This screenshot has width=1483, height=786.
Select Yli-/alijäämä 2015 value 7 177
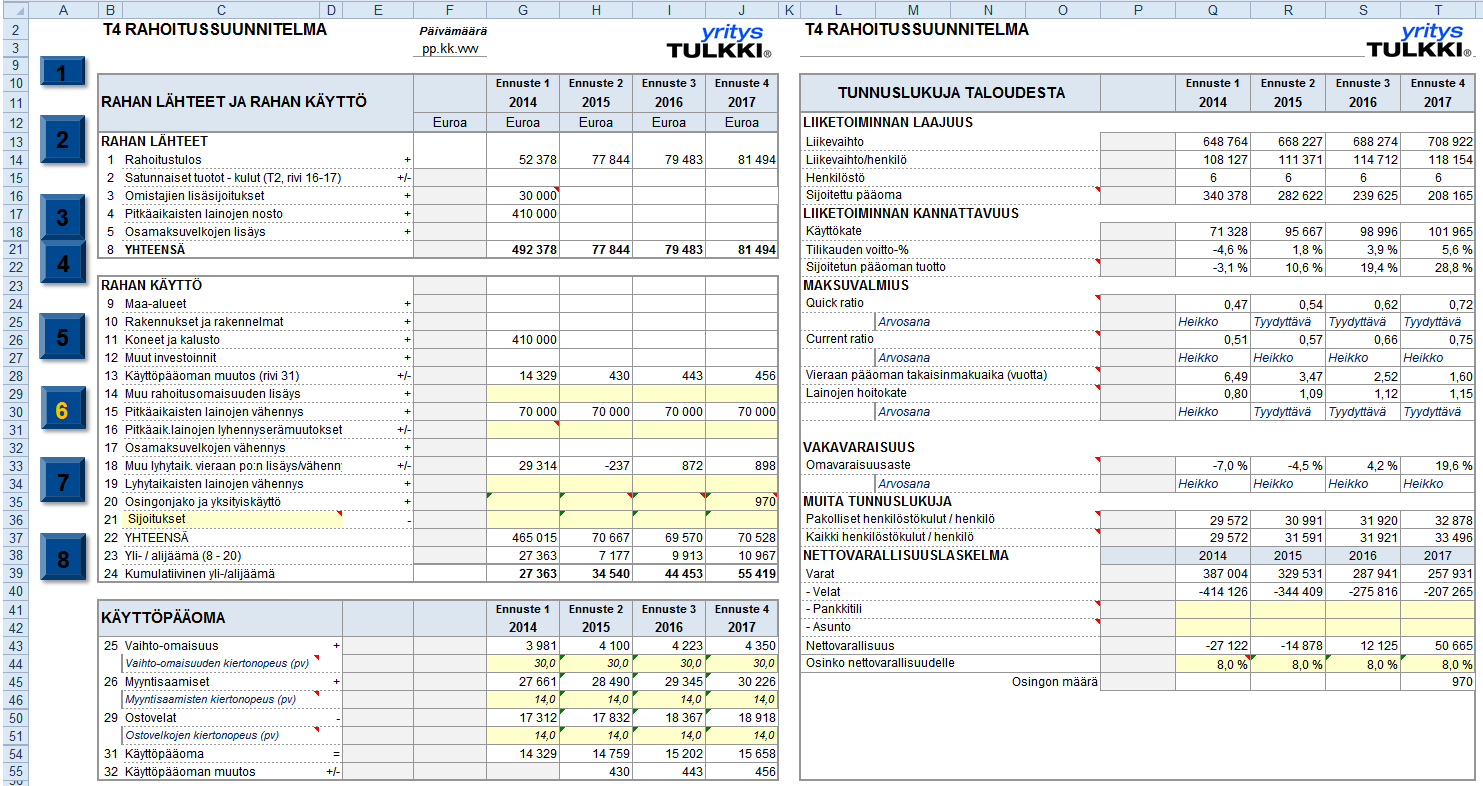coord(596,555)
